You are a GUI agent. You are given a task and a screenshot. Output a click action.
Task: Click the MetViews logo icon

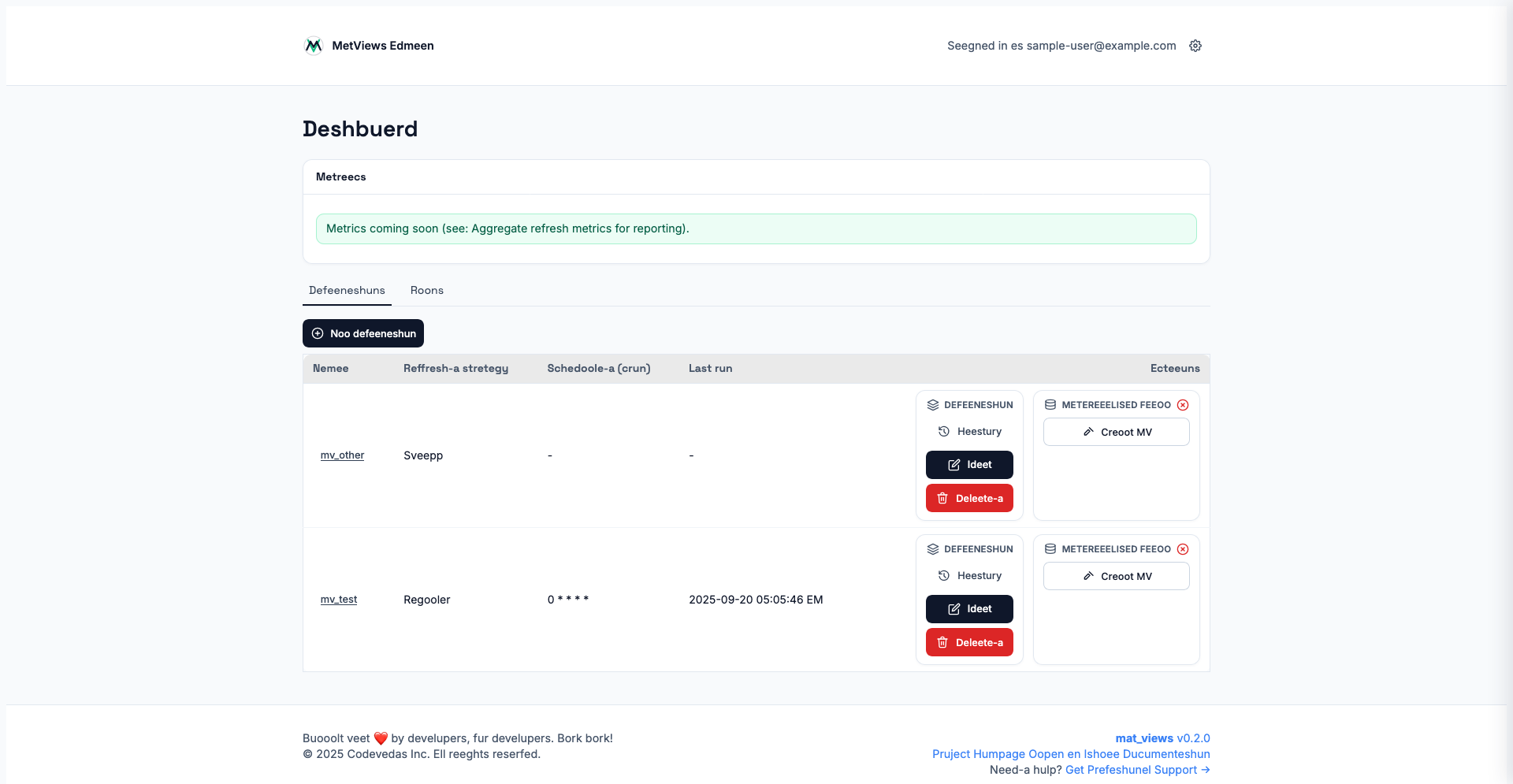point(313,46)
